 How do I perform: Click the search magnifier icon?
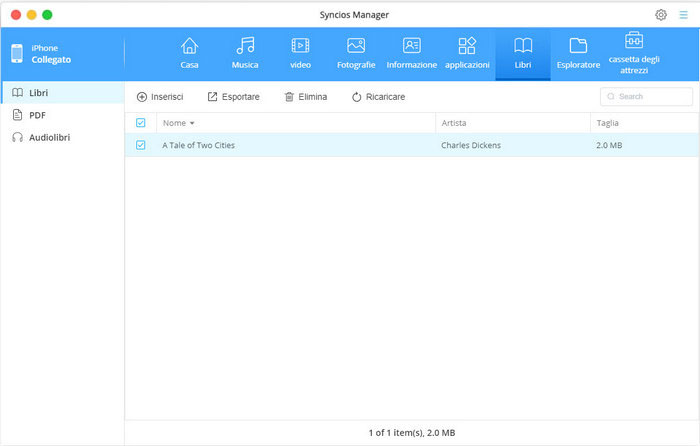tap(611, 96)
